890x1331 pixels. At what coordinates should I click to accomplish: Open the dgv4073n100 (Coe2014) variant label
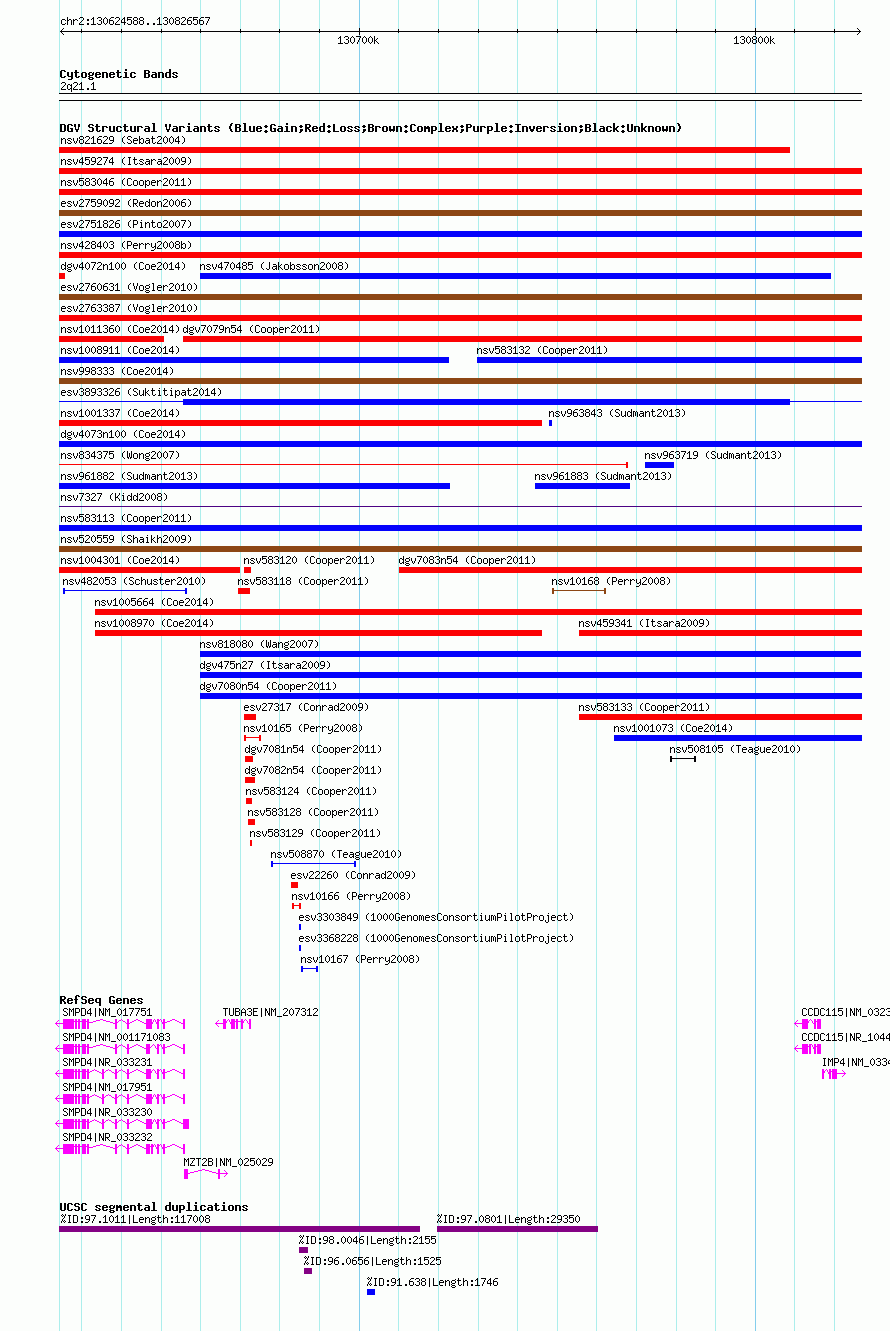122,434
